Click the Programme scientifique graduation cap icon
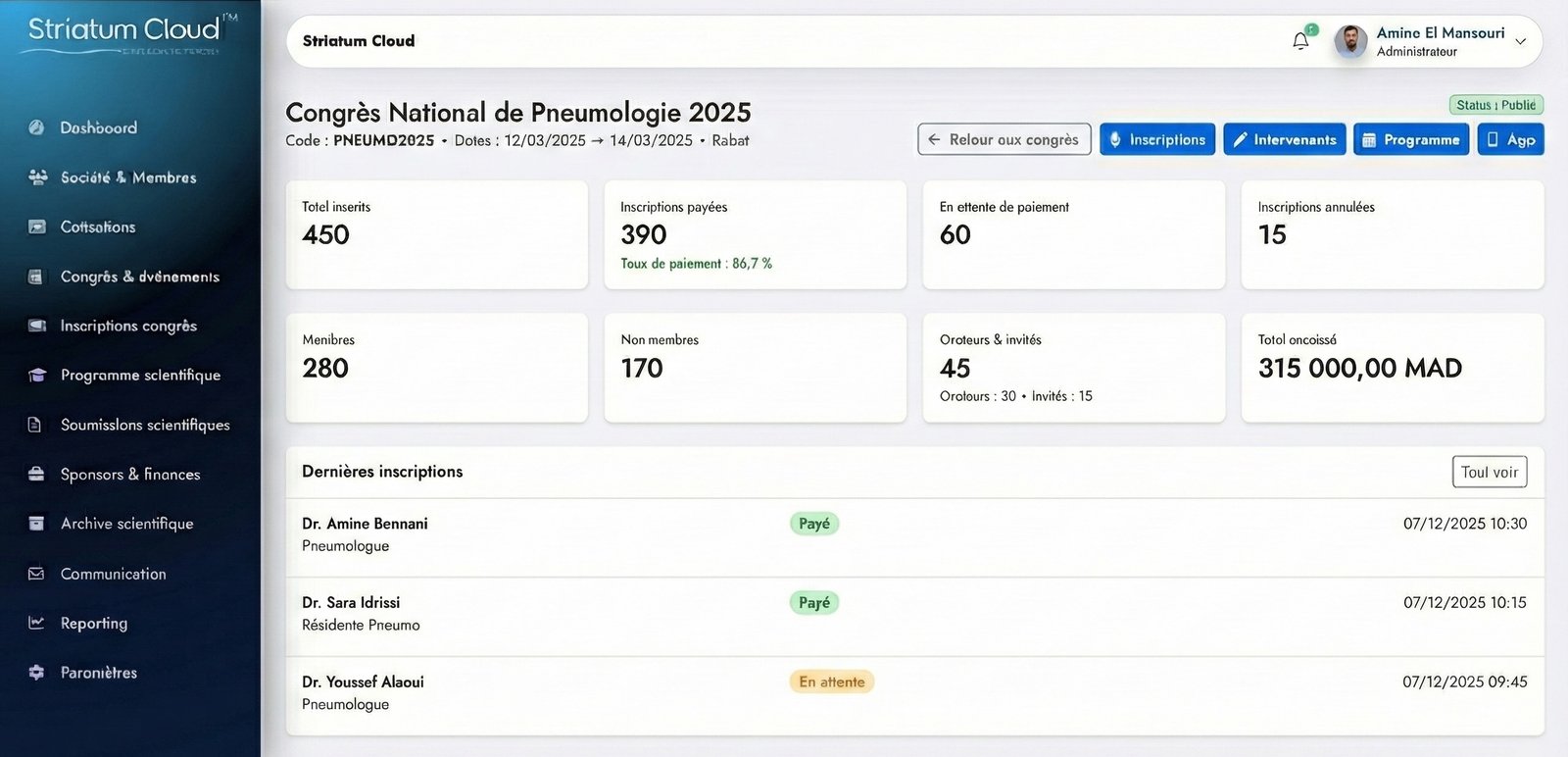Screen dimensions: 1568x757 37,376
